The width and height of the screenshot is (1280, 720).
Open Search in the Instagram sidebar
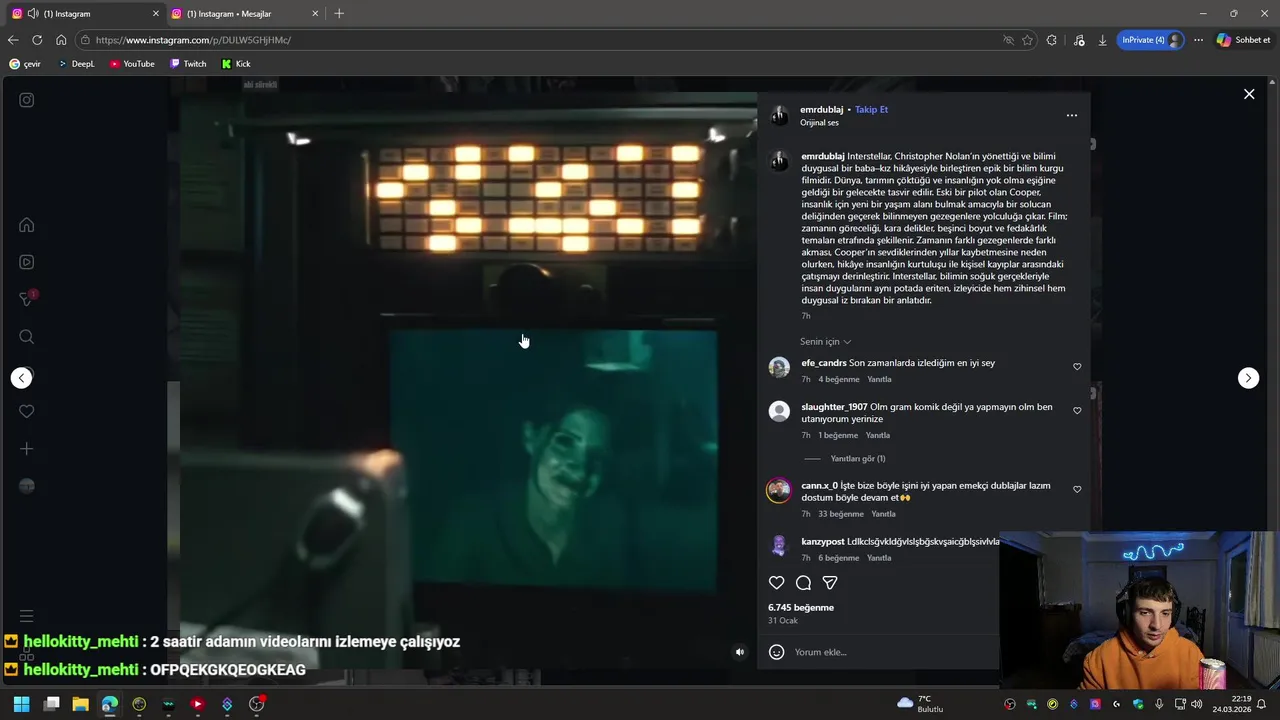pyautogui.click(x=27, y=337)
